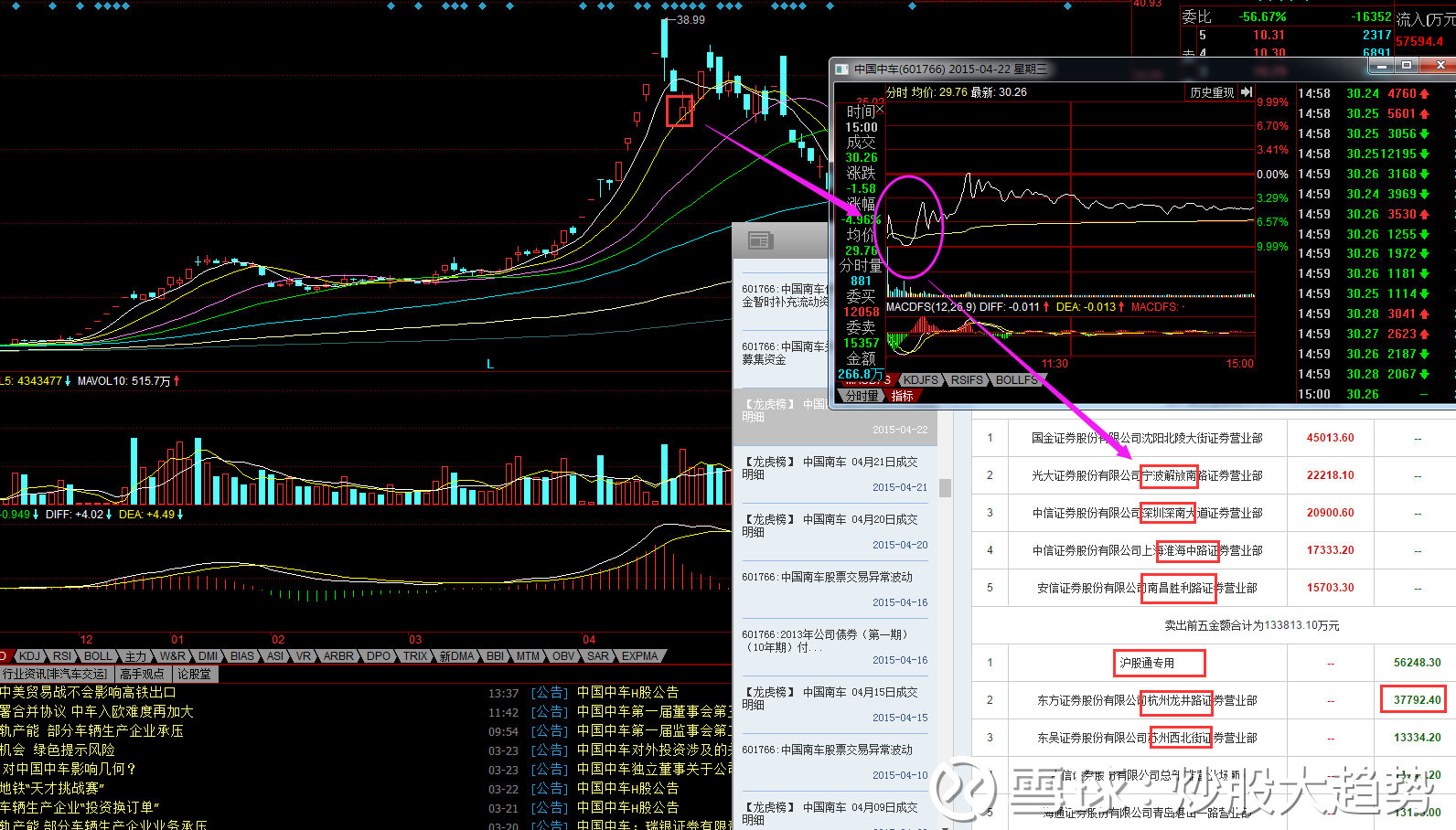Select the DMI indicator tab
Image resolution: width=1456 pixels, height=830 pixels.
click(209, 656)
